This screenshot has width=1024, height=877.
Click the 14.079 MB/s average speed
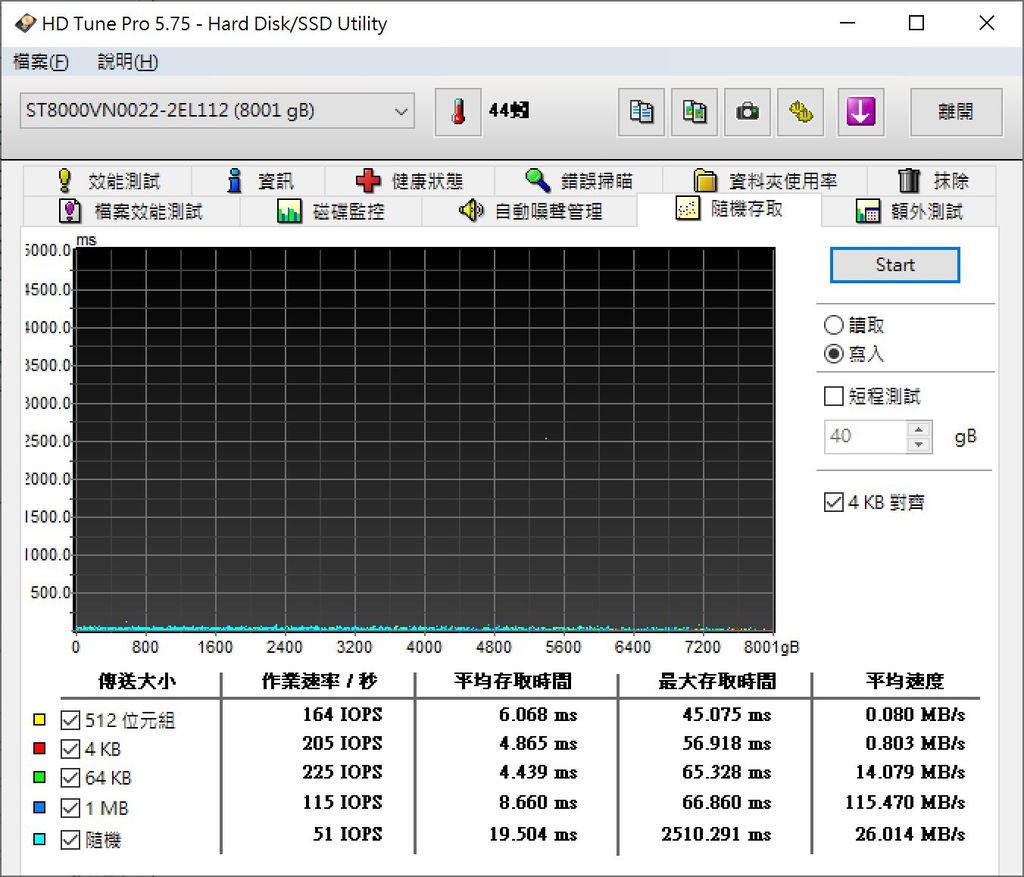[x=910, y=772]
